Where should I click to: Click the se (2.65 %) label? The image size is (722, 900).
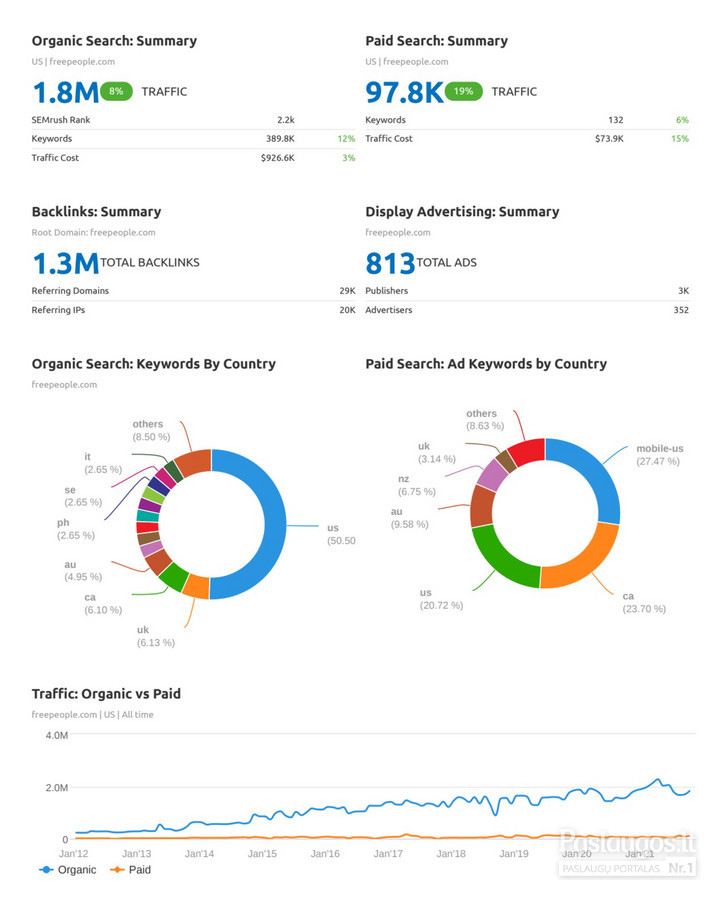[83, 496]
